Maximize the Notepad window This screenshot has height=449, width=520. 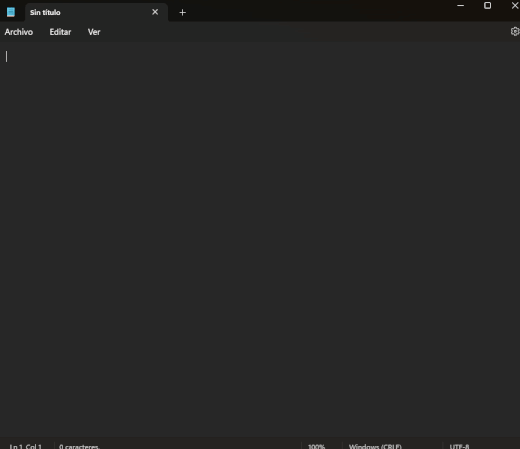487,5
